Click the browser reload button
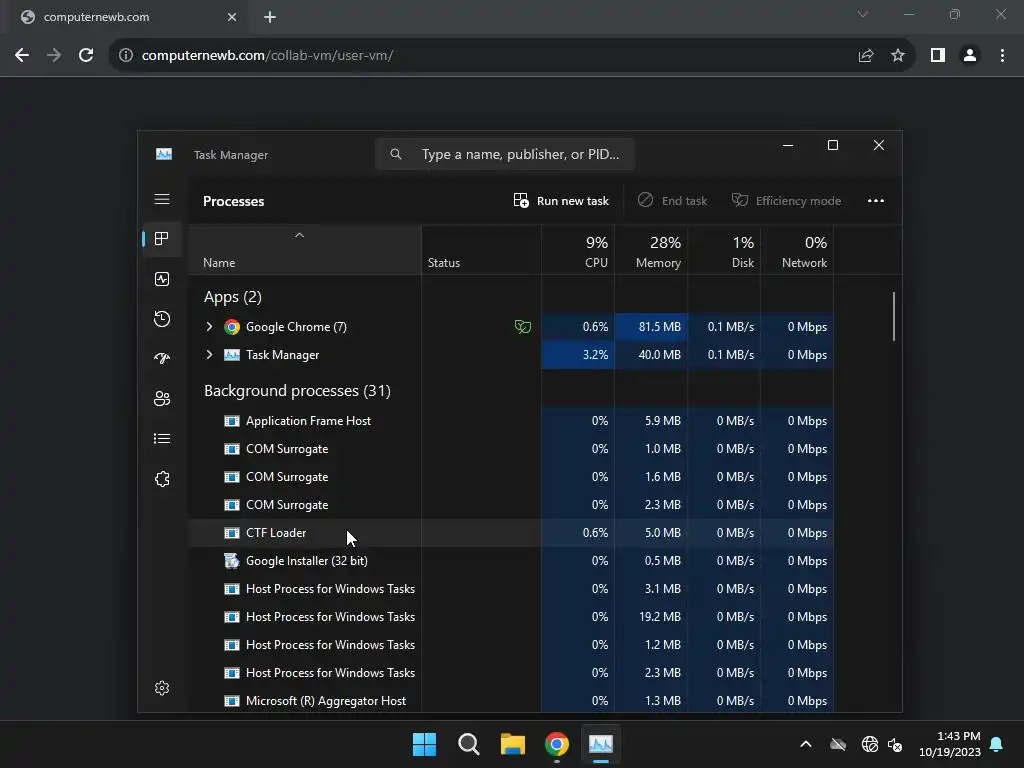1024x768 pixels. click(x=86, y=55)
